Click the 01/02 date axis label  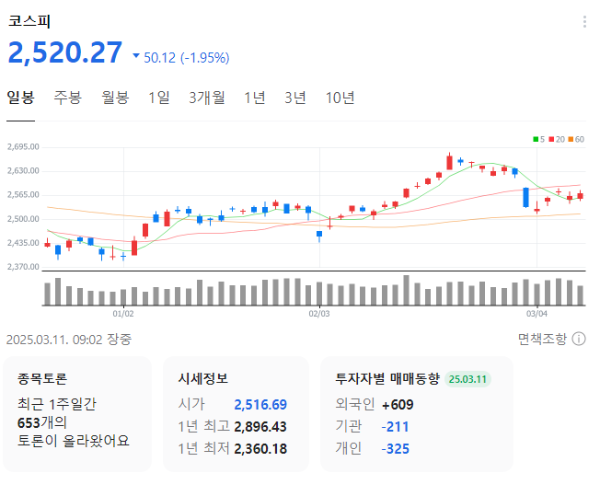pyautogui.click(x=123, y=314)
